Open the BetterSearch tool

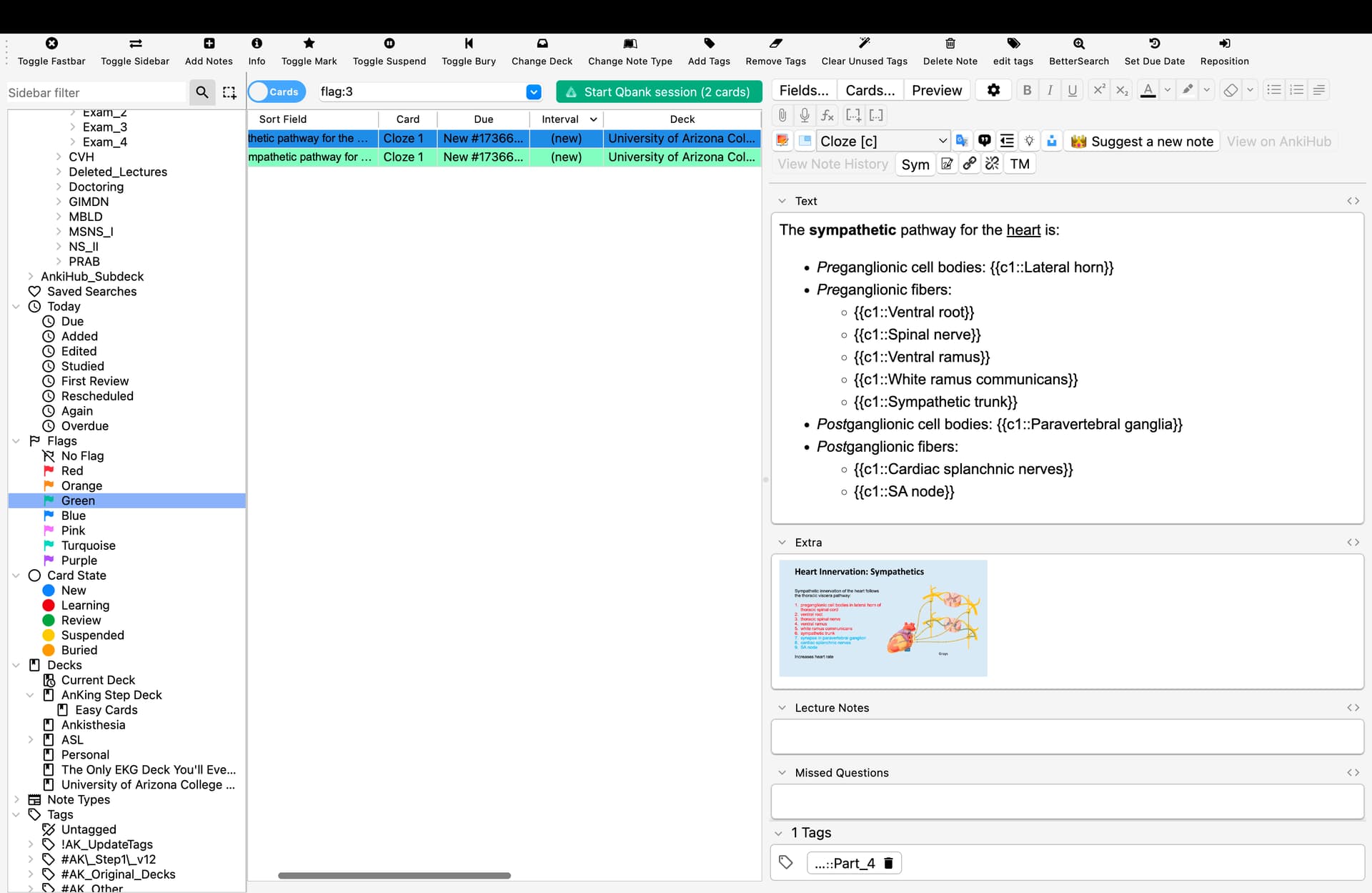(1078, 44)
